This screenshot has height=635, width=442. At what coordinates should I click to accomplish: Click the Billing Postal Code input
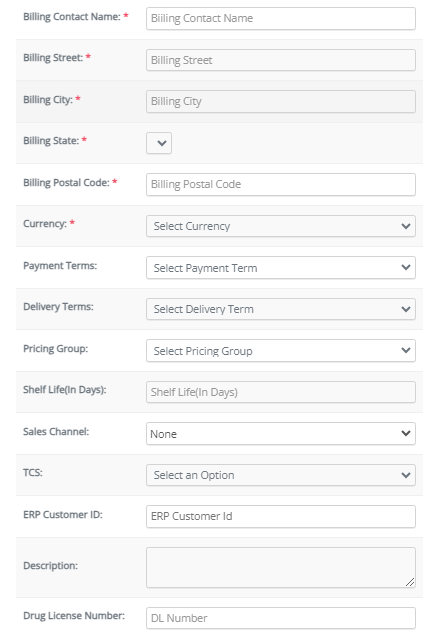[280, 184]
